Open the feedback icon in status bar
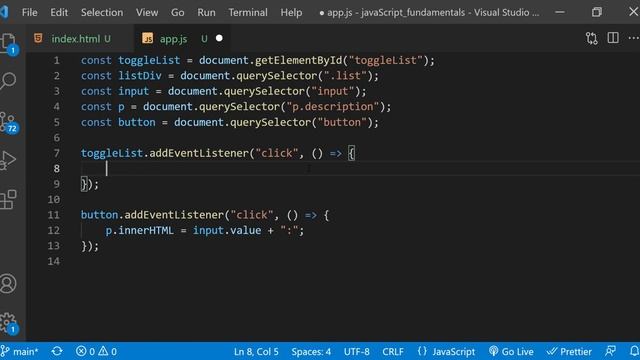 (x=611, y=351)
